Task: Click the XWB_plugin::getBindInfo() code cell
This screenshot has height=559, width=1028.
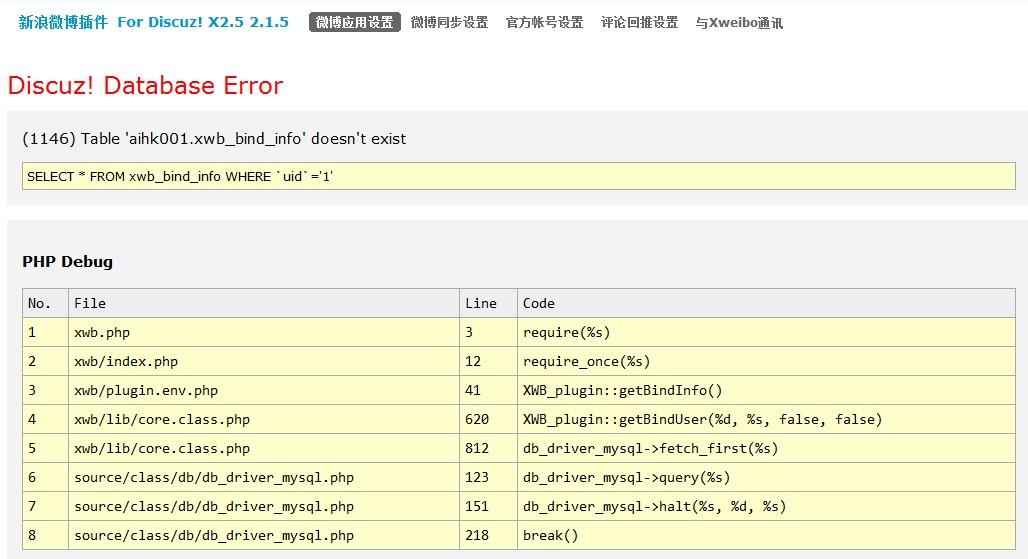Action: [x=766, y=391]
